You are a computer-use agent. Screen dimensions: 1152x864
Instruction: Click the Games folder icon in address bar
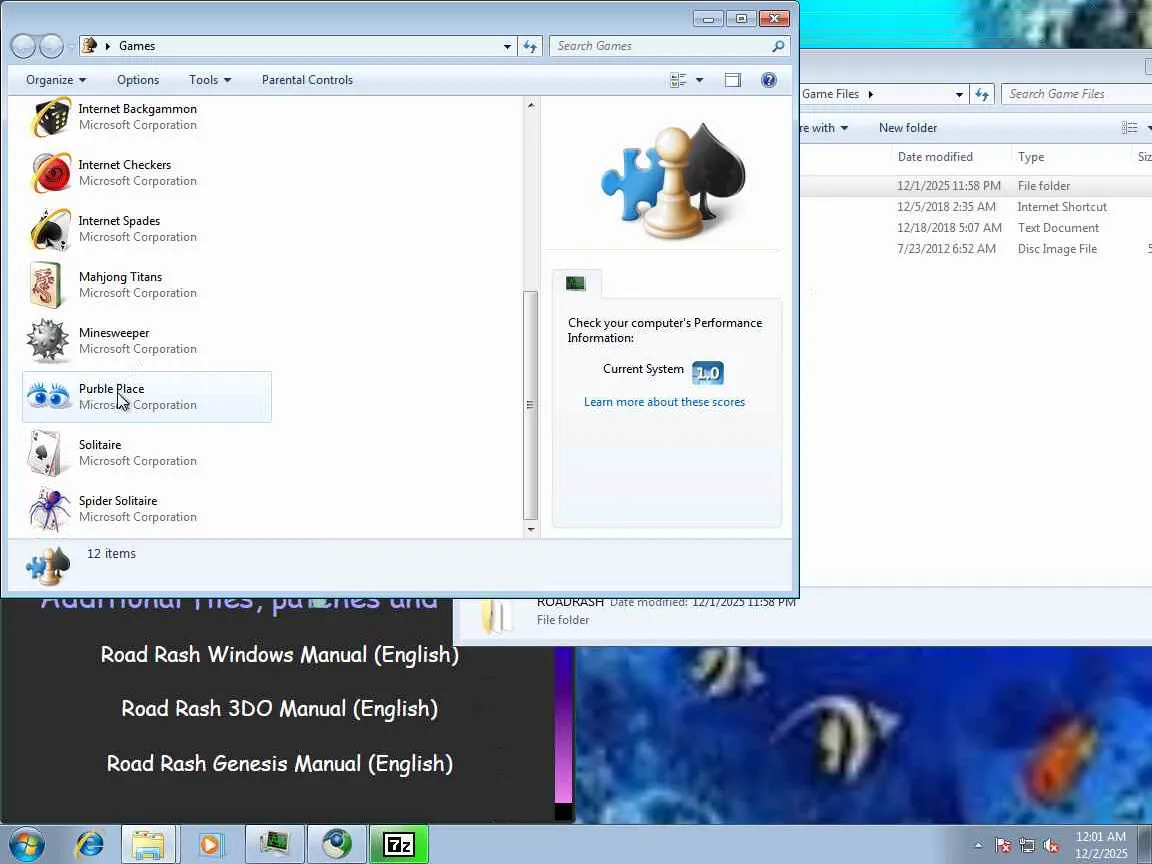(x=90, y=46)
